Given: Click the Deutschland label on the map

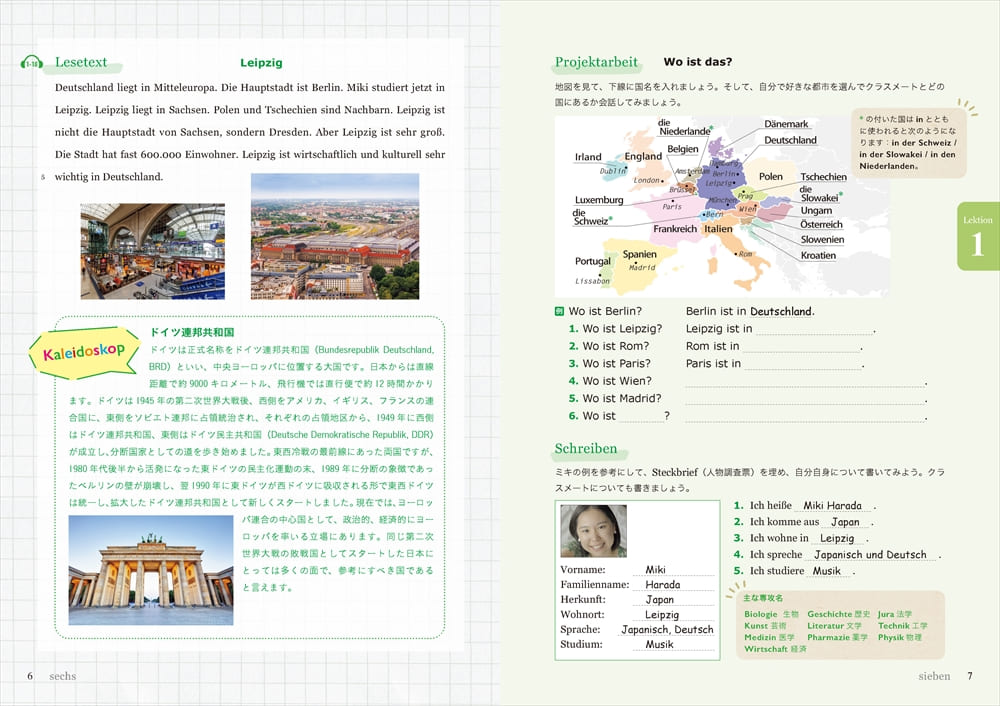Looking at the screenshot, I should [790, 141].
